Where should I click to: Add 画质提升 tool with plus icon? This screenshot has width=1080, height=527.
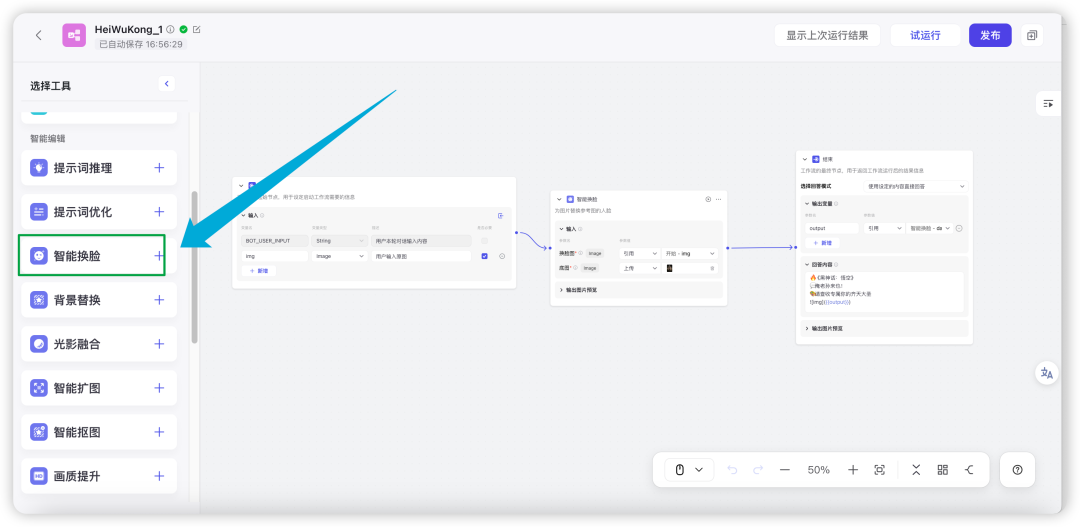click(159, 476)
